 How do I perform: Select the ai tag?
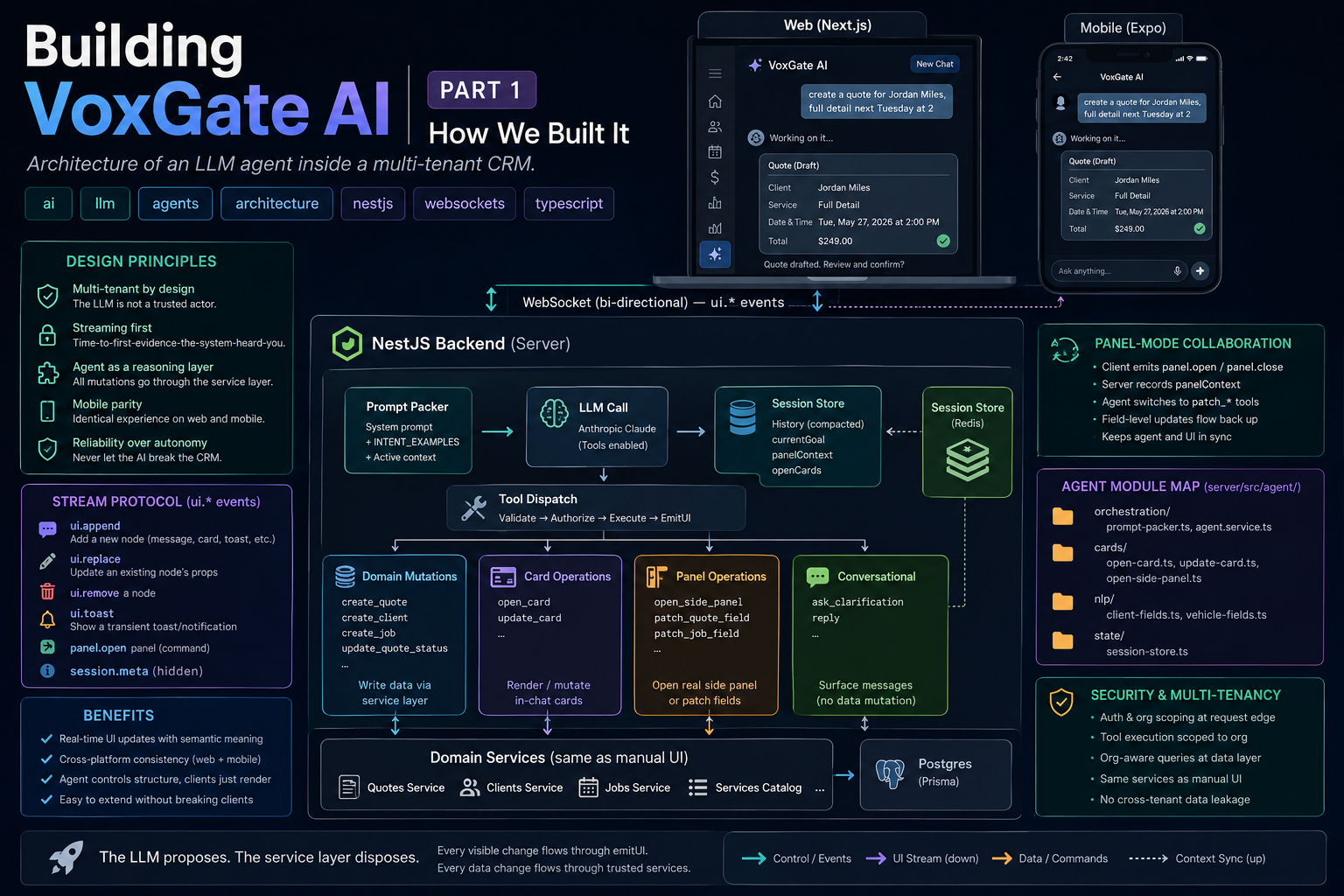tap(49, 203)
